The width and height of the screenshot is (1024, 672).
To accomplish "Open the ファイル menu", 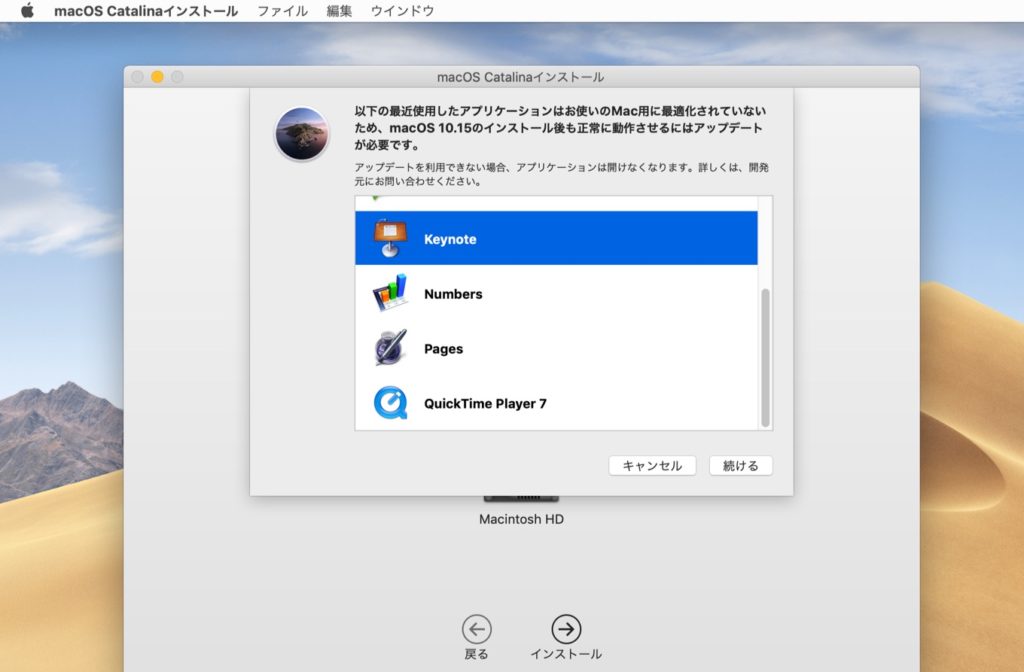I will click(282, 11).
